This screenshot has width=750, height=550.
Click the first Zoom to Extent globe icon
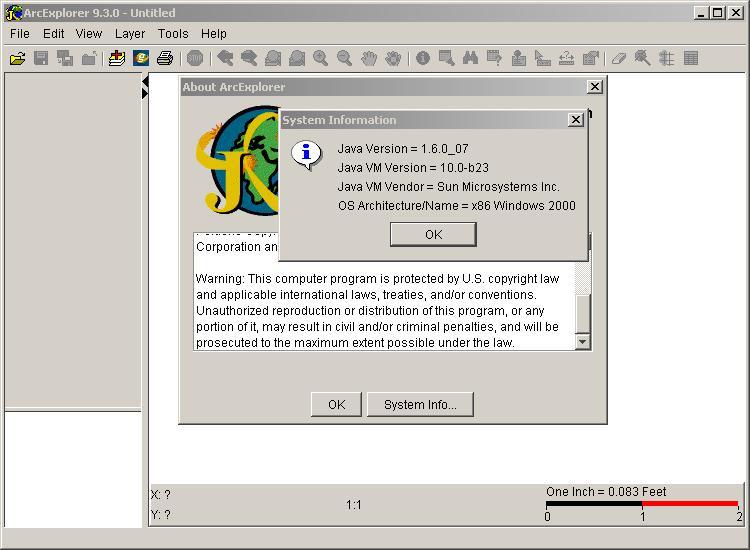(273, 59)
